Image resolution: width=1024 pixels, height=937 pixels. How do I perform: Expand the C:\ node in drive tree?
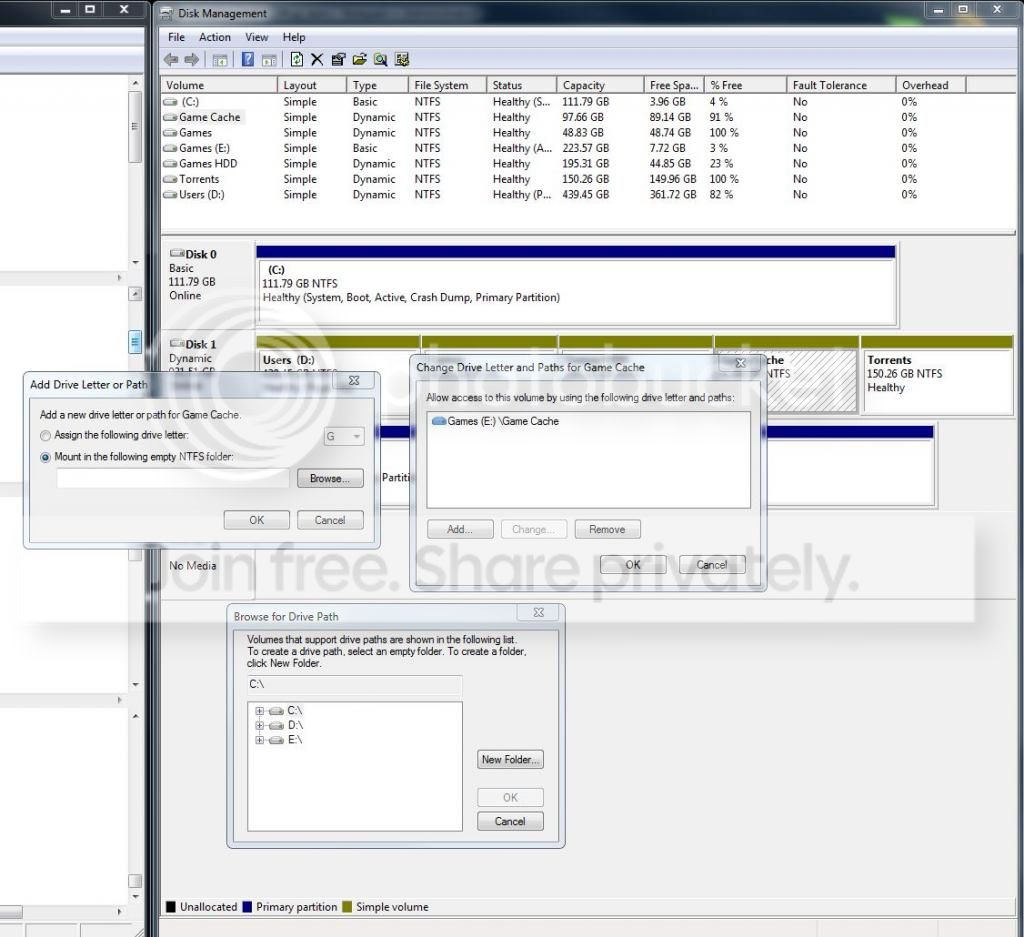pos(259,710)
